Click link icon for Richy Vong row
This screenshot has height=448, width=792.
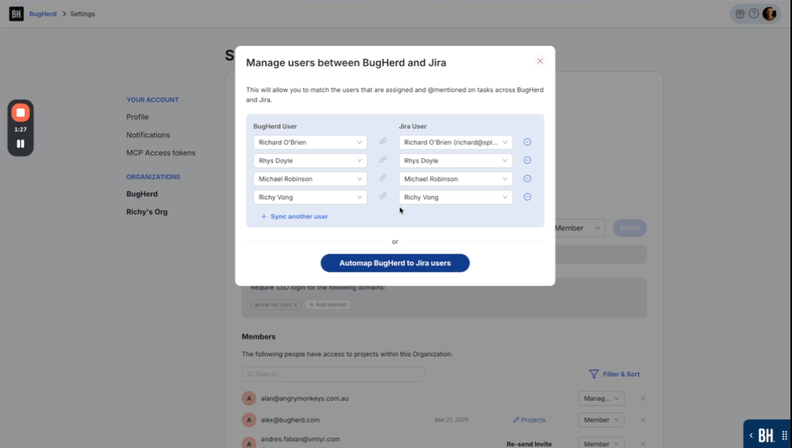(x=383, y=196)
